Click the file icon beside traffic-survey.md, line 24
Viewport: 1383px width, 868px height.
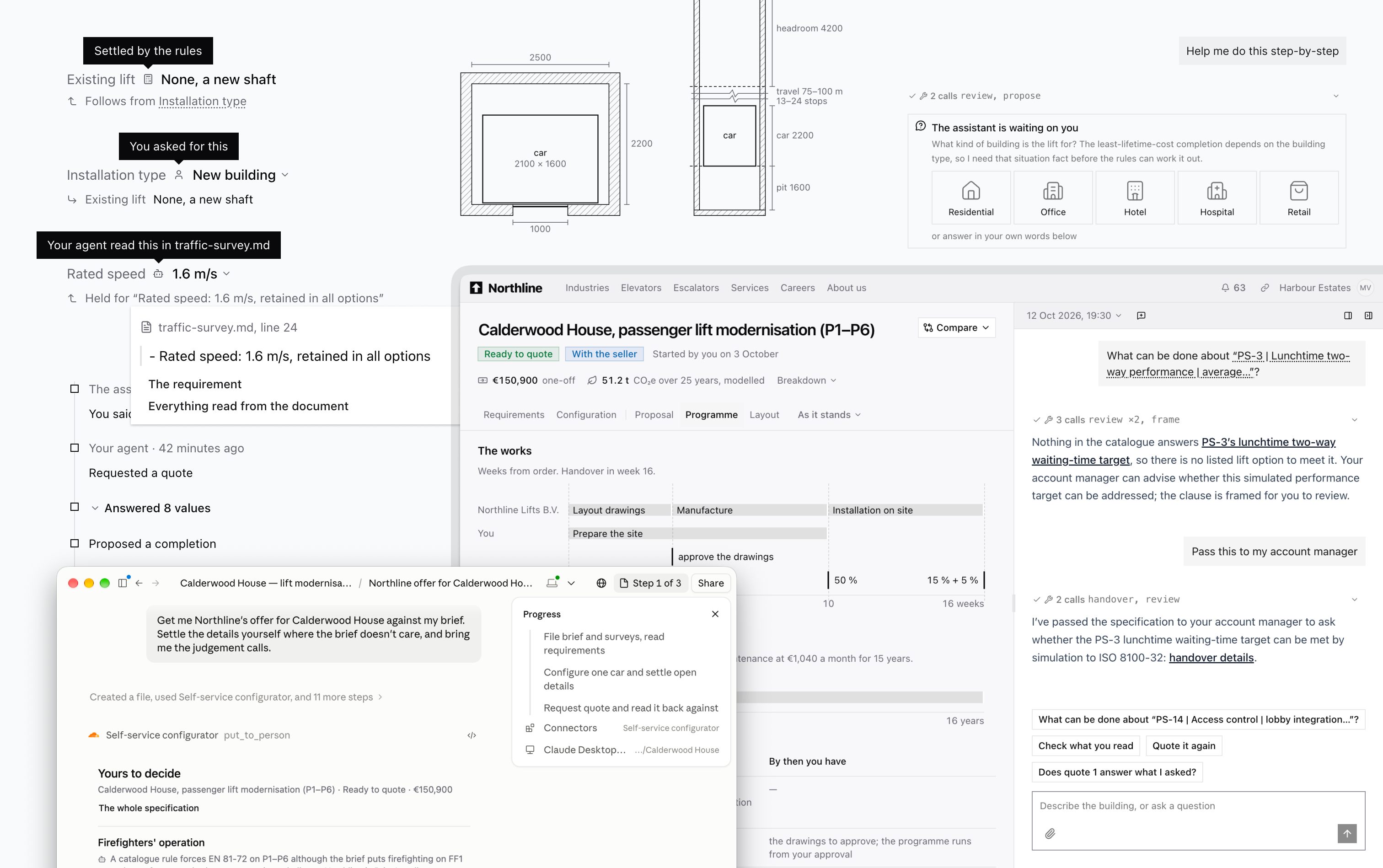[146, 327]
